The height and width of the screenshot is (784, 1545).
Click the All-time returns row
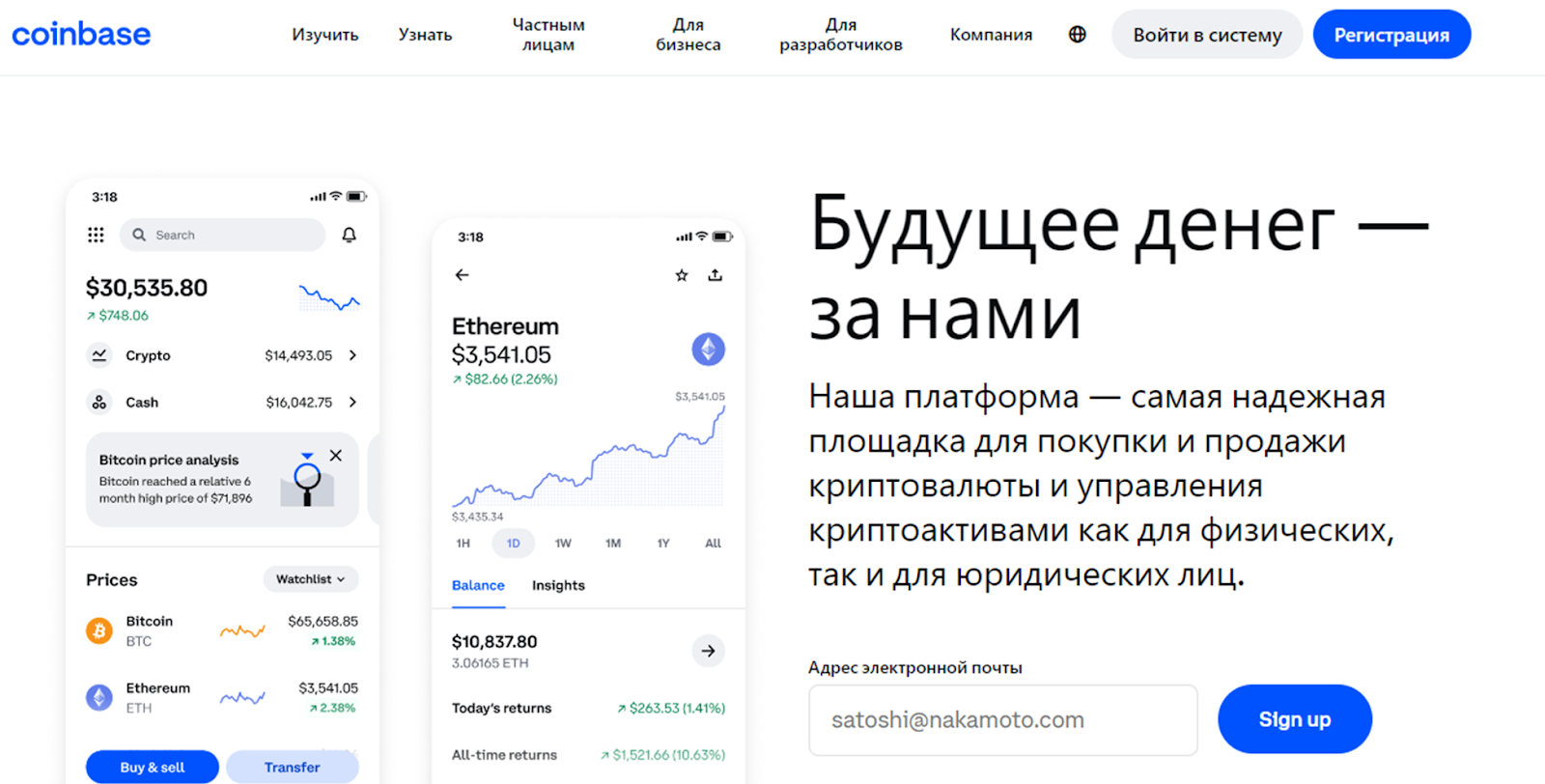point(588,755)
